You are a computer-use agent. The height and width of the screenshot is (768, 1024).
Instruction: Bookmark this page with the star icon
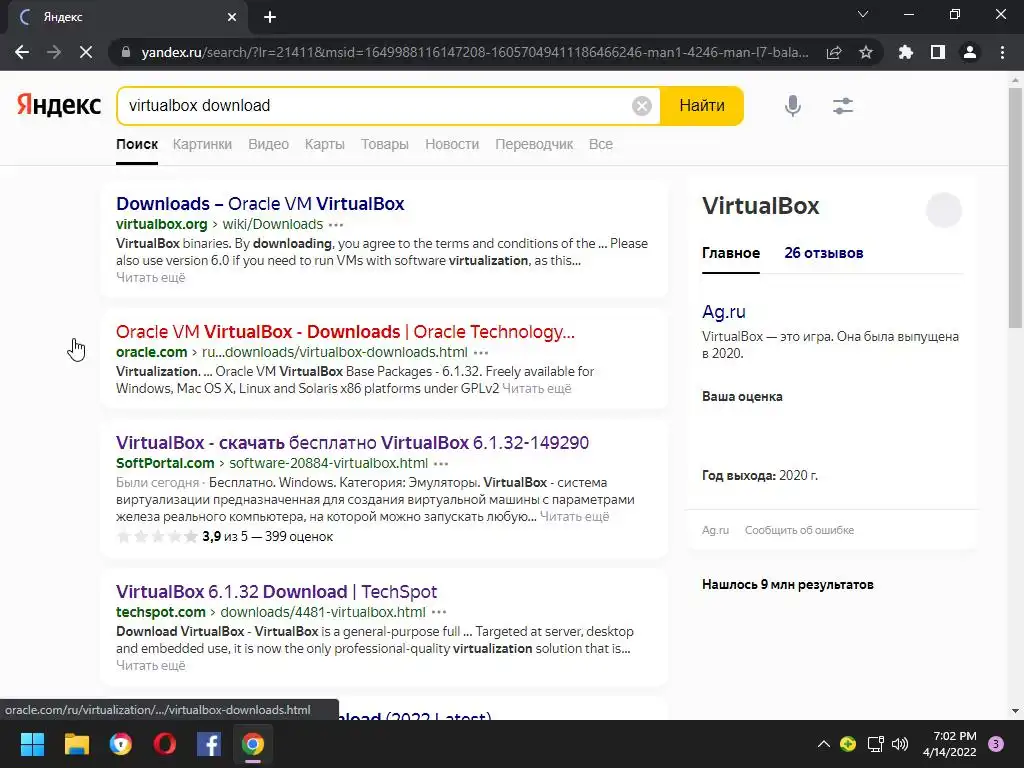(866, 52)
